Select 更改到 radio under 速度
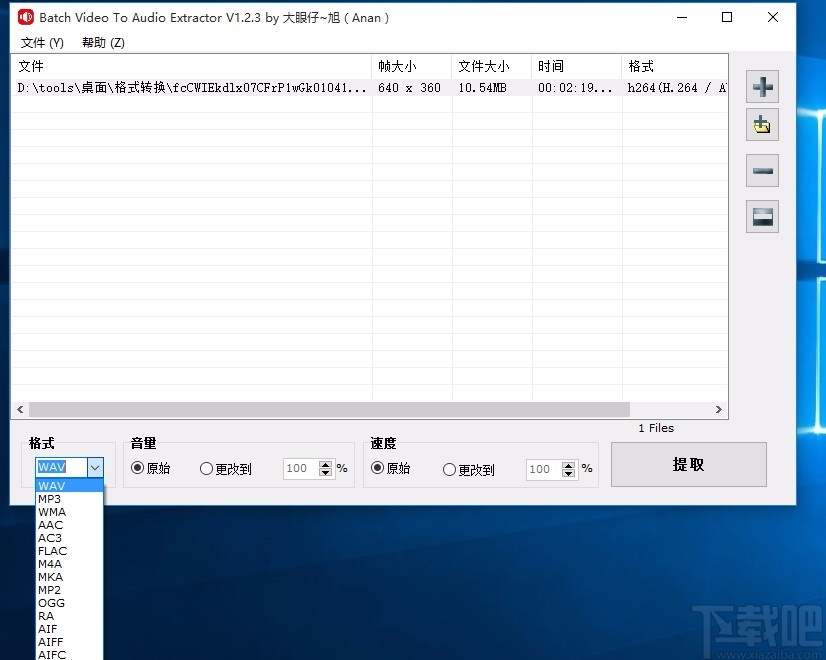The height and width of the screenshot is (660, 826). (x=448, y=469)
